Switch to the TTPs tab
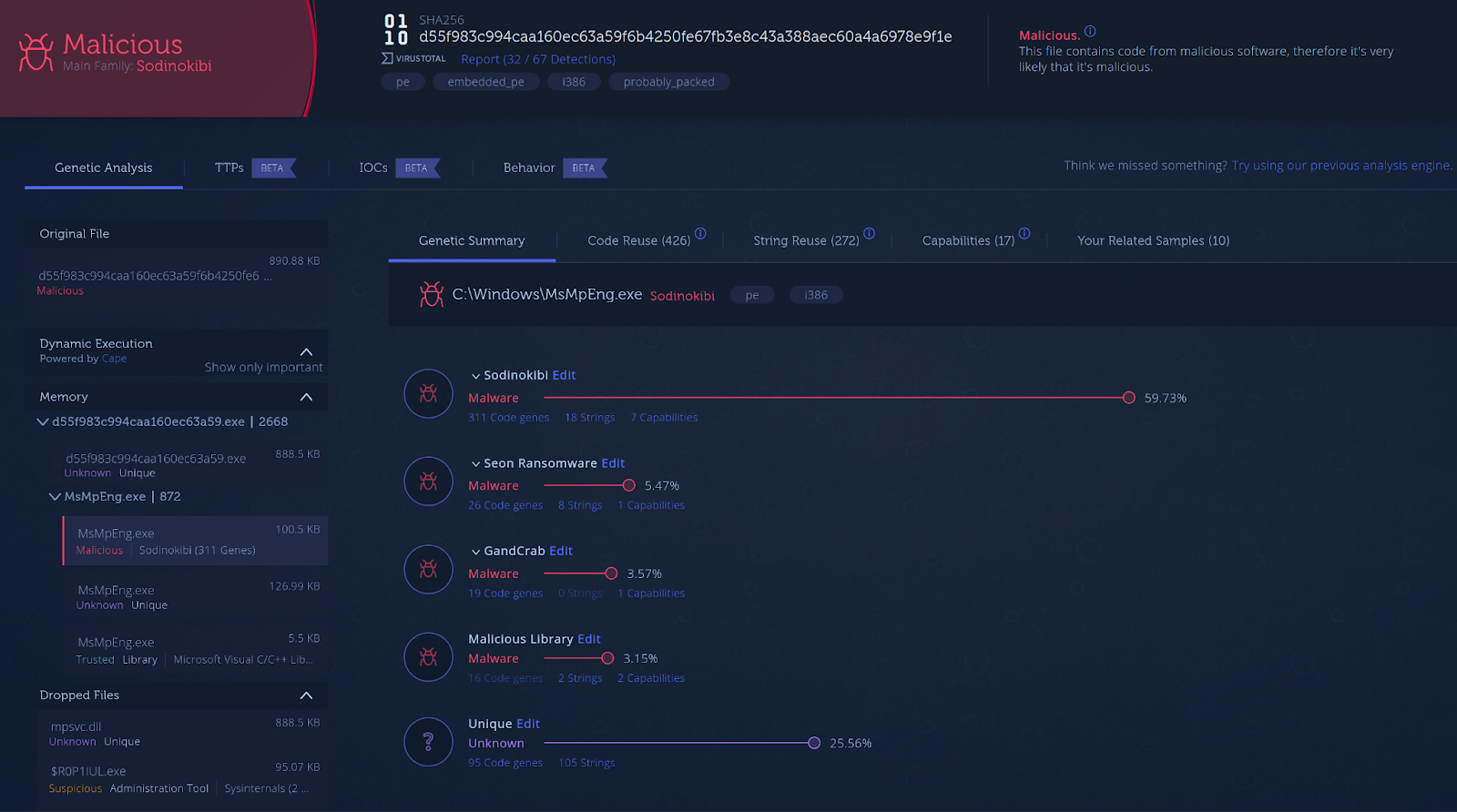This screenshot has width=1457, height=812. pyautogui.click(x=229, y=167)
